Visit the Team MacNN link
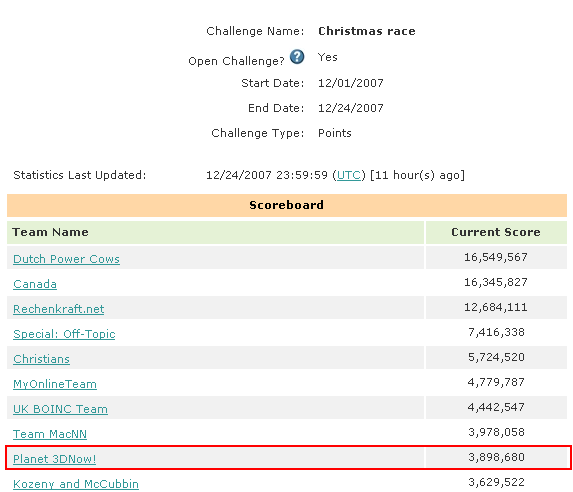573x492 pixels. 50,434
